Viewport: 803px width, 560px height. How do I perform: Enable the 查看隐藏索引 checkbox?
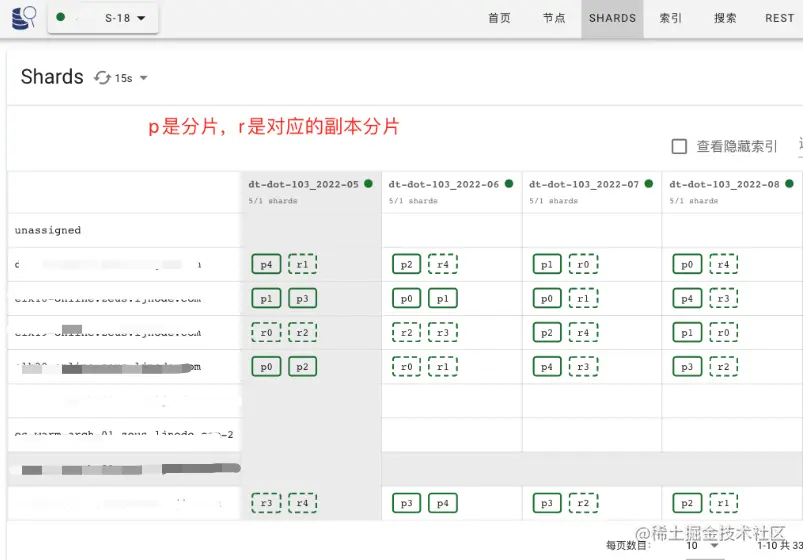(x=679, y=147)
